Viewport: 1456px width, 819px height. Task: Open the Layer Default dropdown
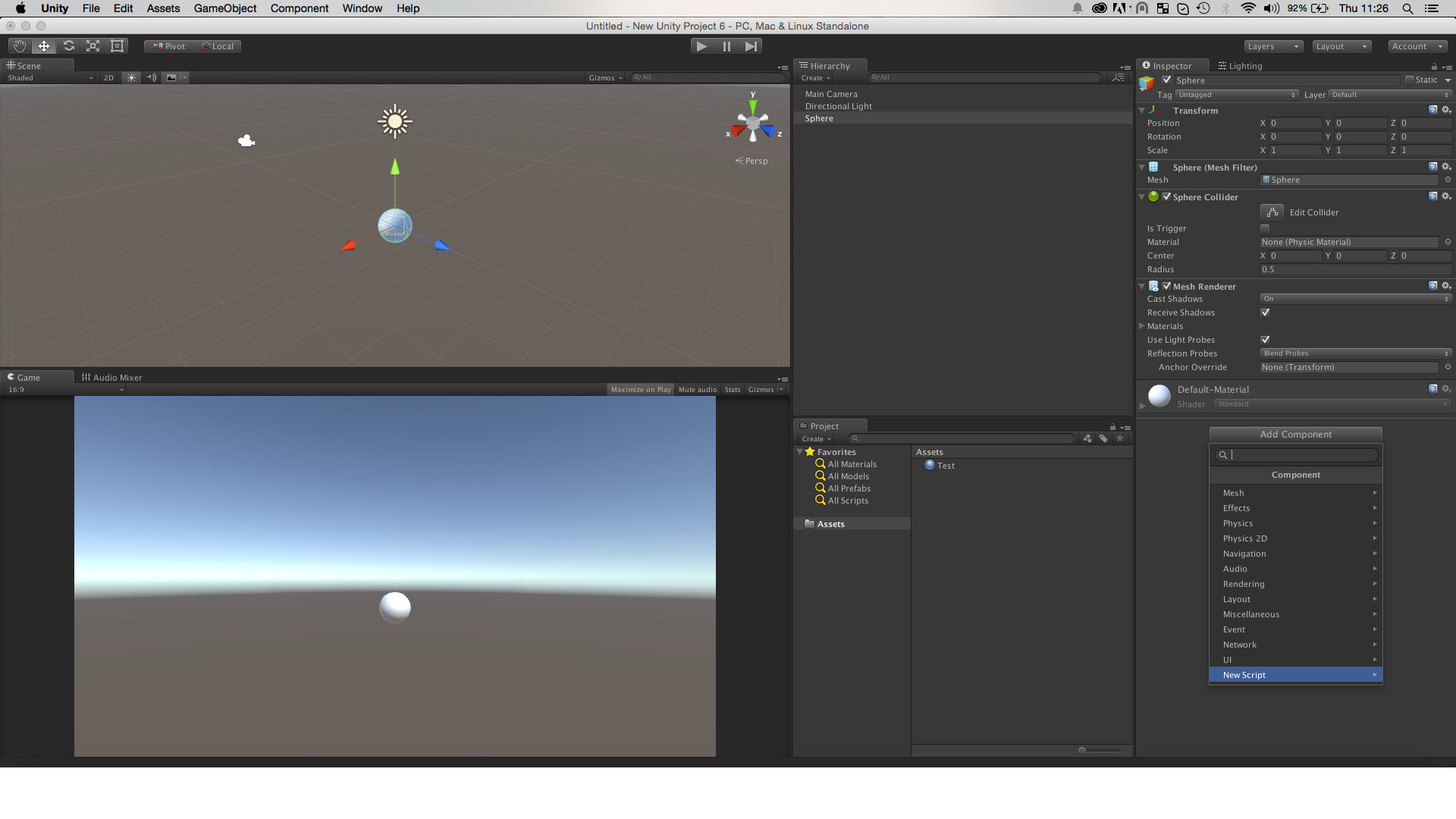coord(1388,94)
